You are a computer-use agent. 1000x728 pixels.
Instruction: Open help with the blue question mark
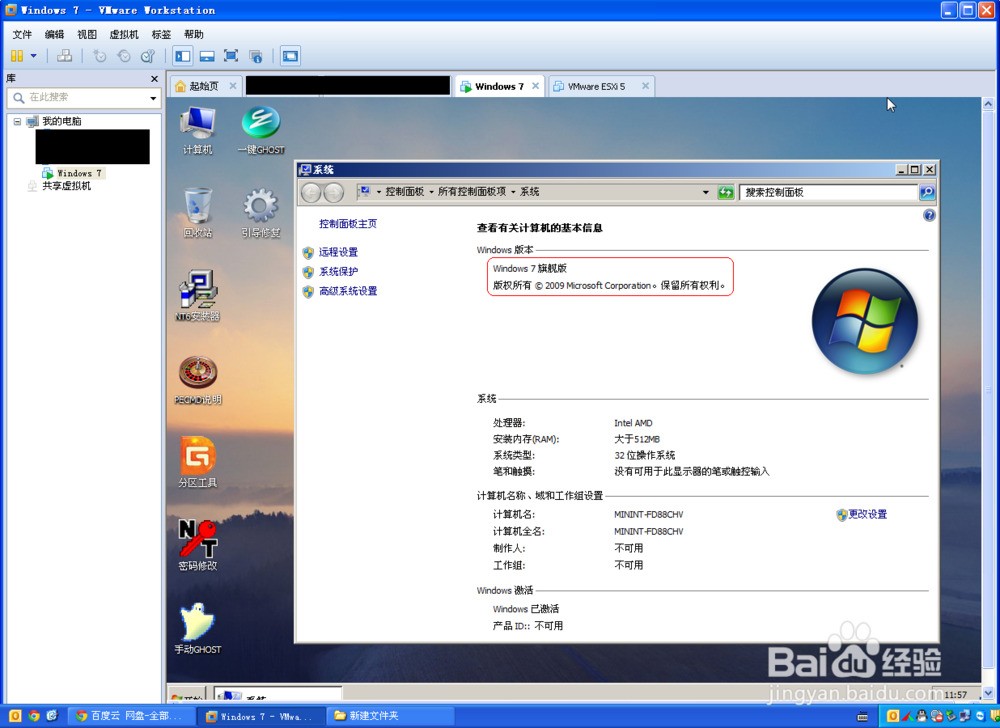[x=929, y=215]
